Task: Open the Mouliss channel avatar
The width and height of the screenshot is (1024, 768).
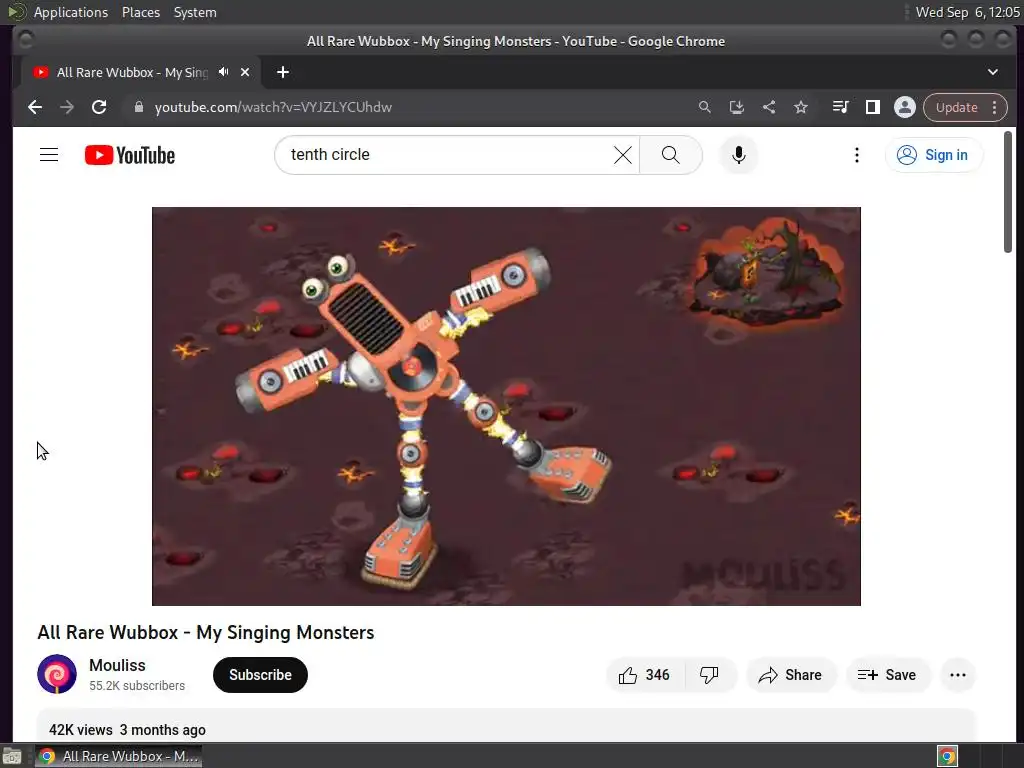Action: [57, 674]
